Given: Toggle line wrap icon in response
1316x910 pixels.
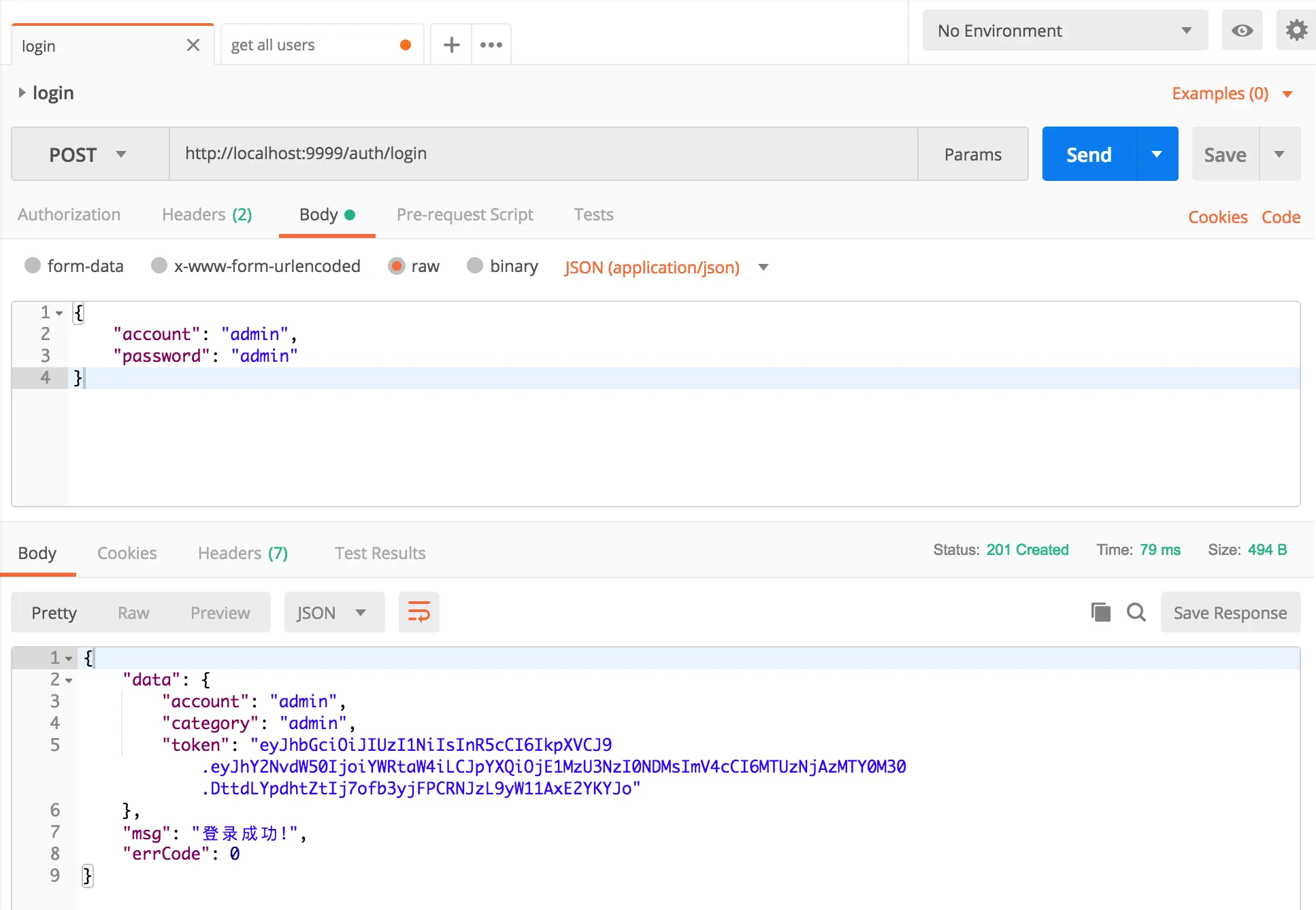Looking at the screenshot, I should [418, 612].
